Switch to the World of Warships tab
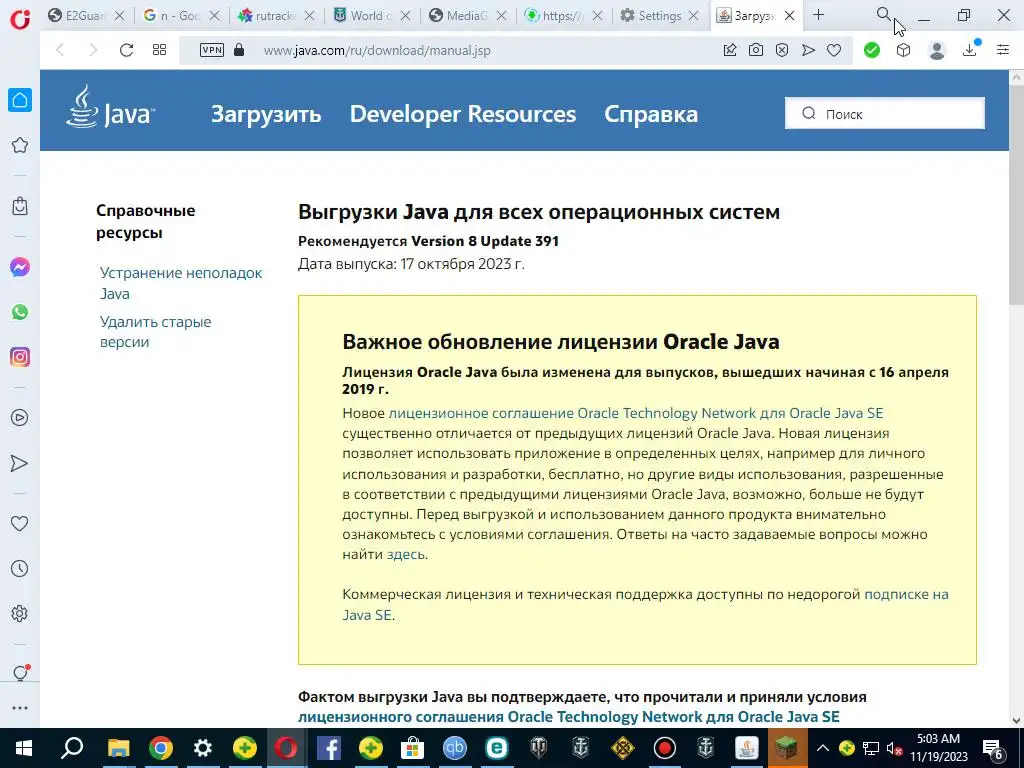 [362, 16]
